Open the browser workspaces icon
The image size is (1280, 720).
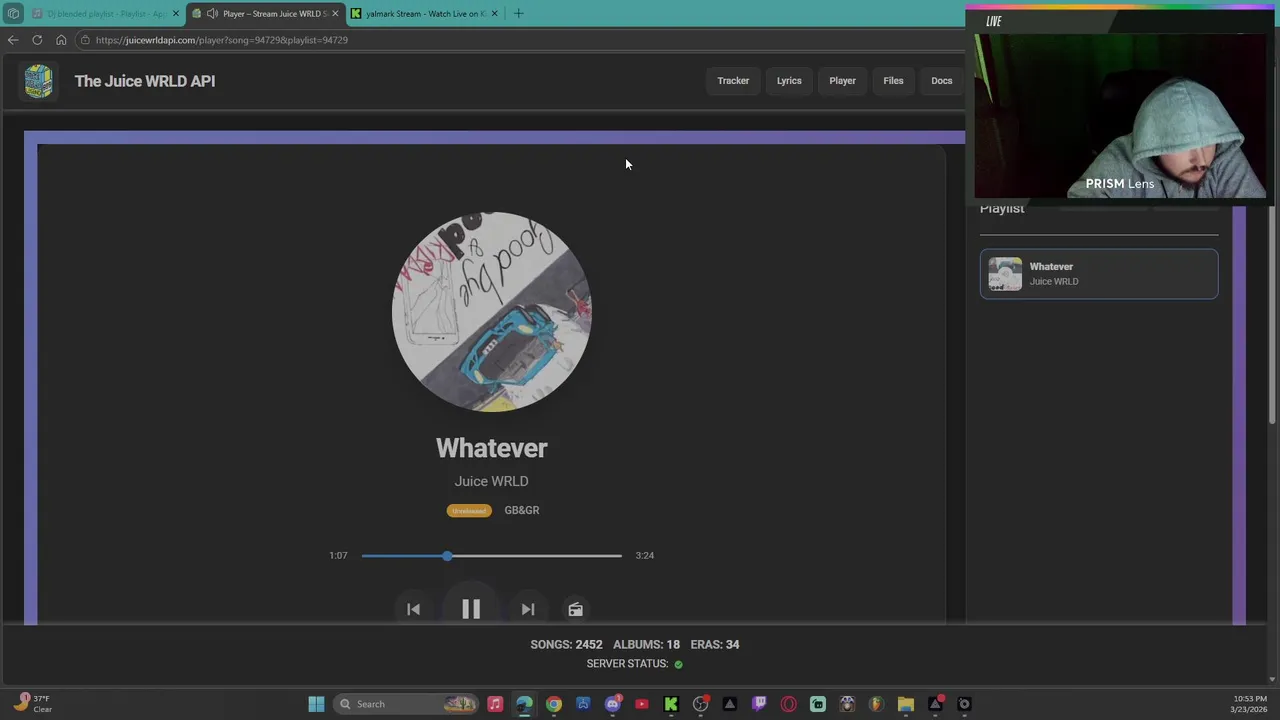(x=12, y=13)
